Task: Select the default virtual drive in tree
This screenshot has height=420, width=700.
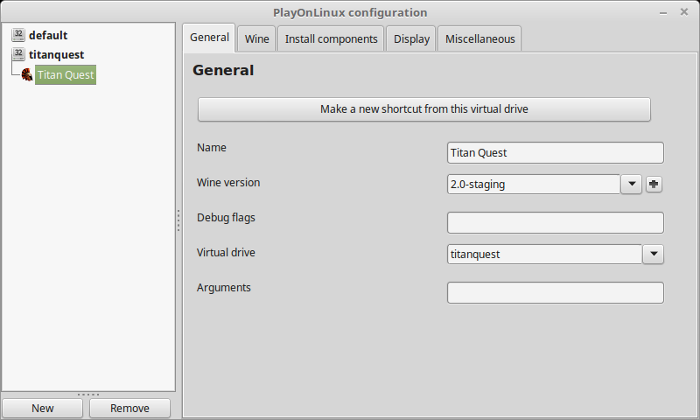Action: pos(48,35)
